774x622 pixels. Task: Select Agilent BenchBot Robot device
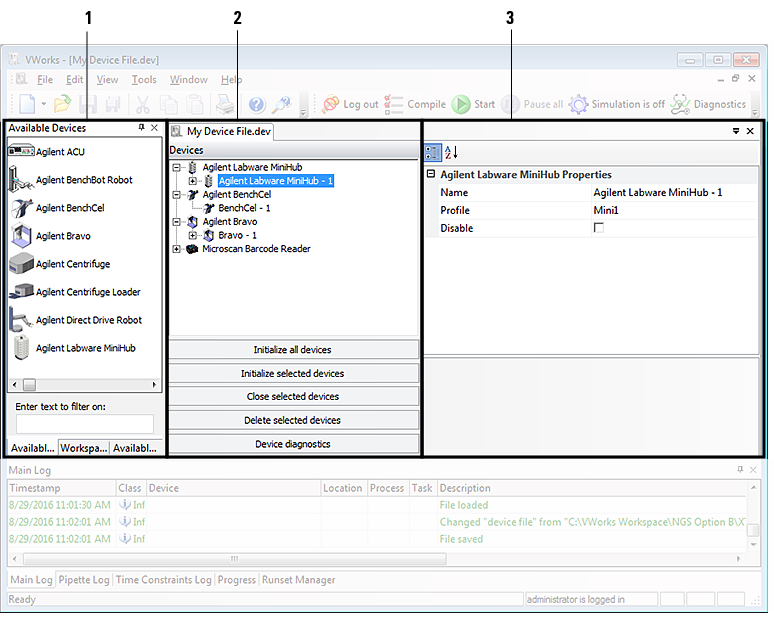[x=72, y=180]
